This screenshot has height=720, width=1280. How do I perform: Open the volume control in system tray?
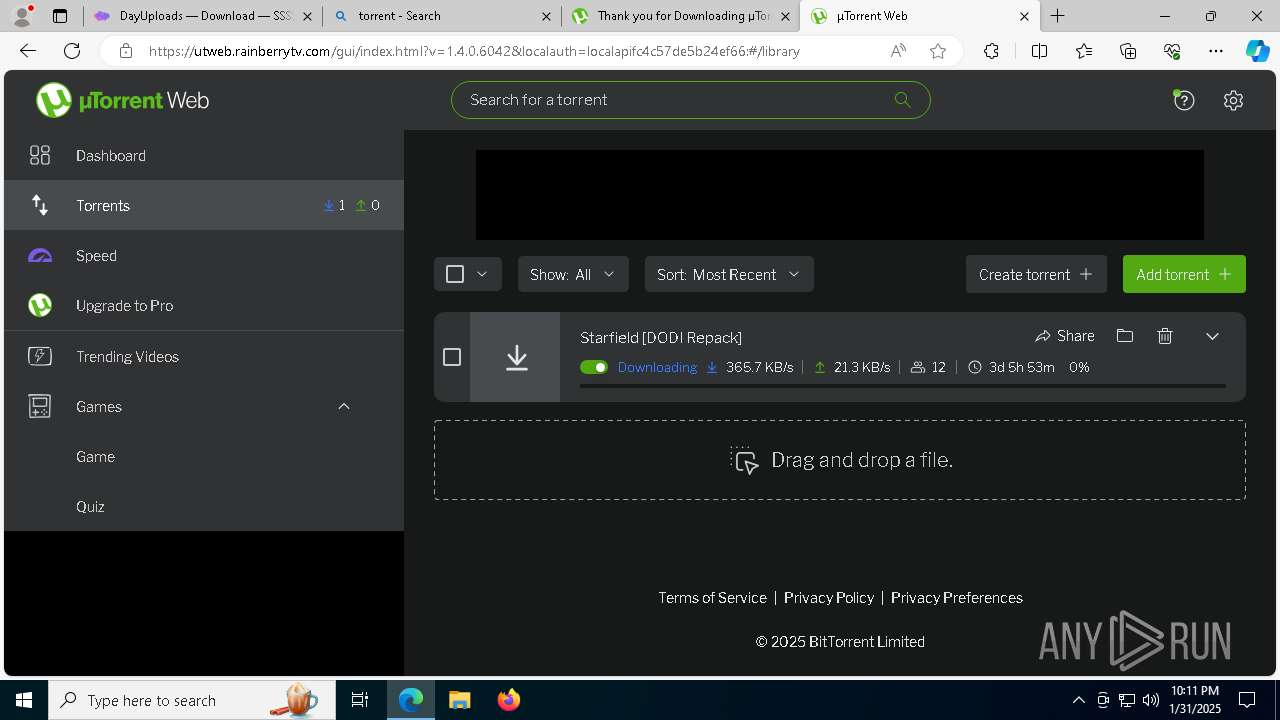[x=1150, y=700]
